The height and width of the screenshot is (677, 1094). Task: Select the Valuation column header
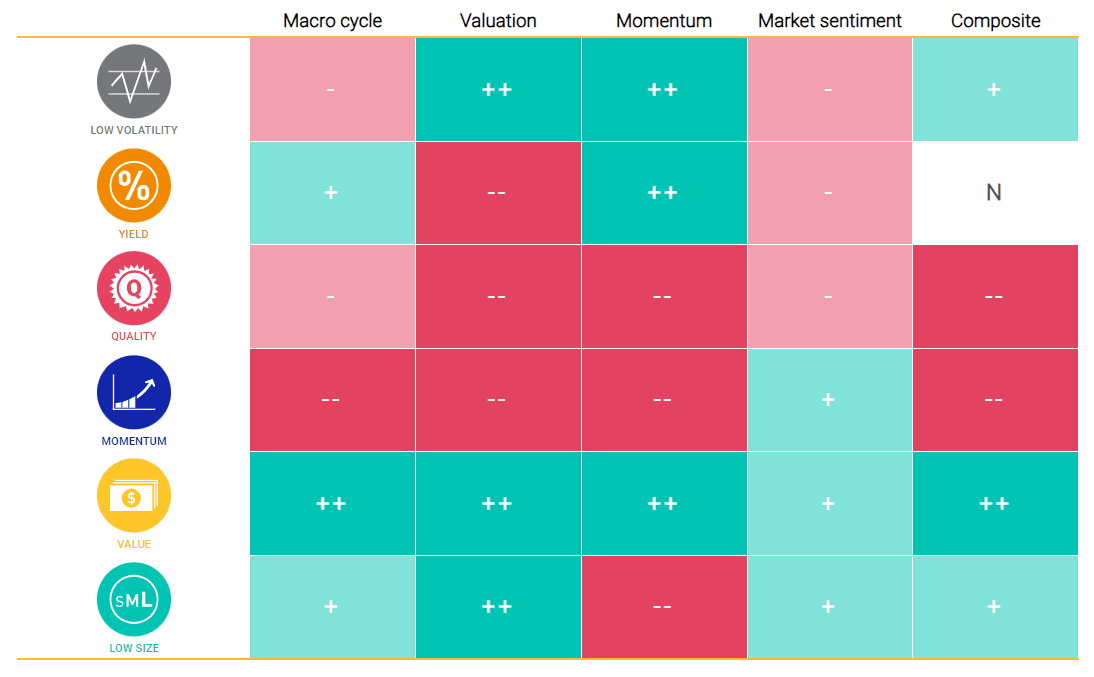point(498,21)
